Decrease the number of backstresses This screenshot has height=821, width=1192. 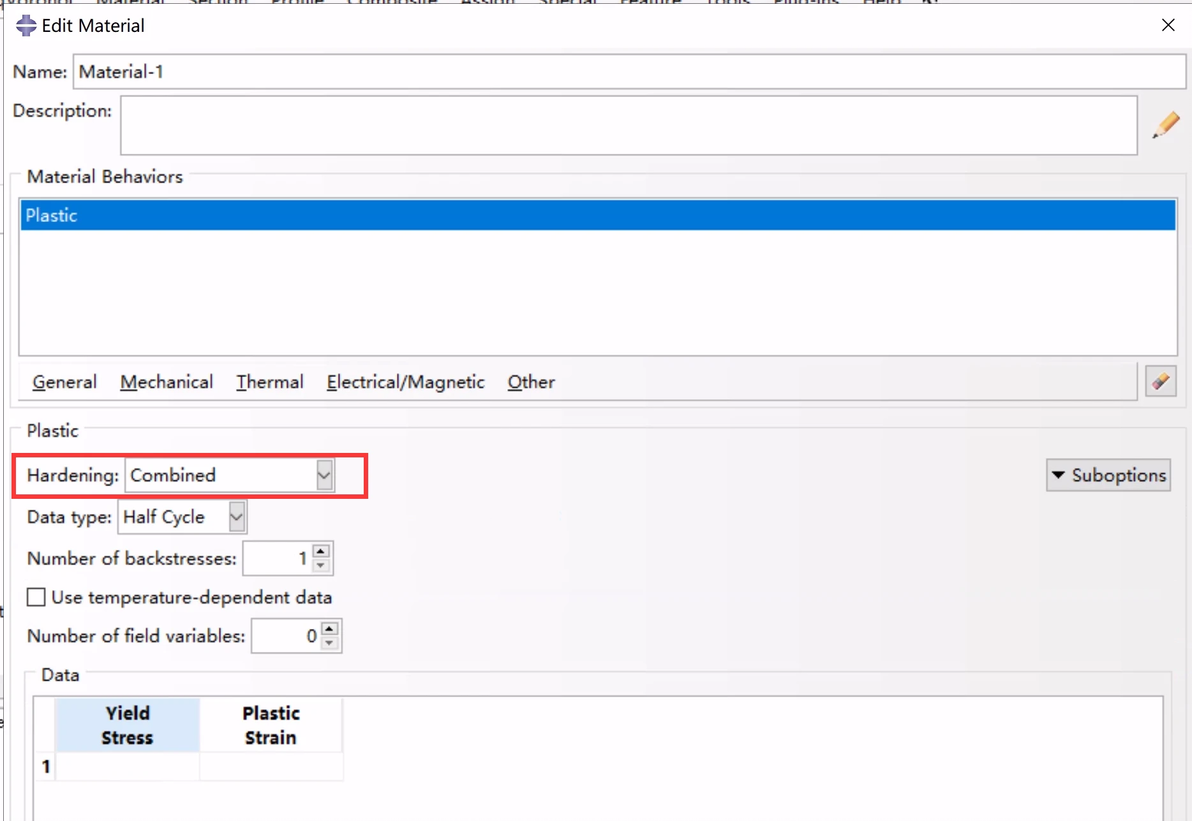(322, 566)
